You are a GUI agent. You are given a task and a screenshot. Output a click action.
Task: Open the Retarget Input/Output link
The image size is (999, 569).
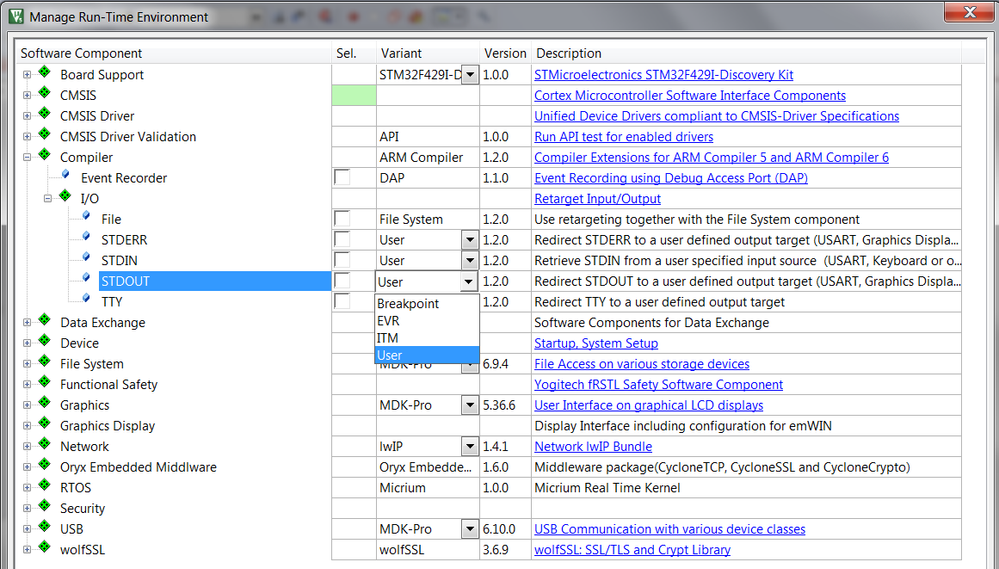click(597, 199)
